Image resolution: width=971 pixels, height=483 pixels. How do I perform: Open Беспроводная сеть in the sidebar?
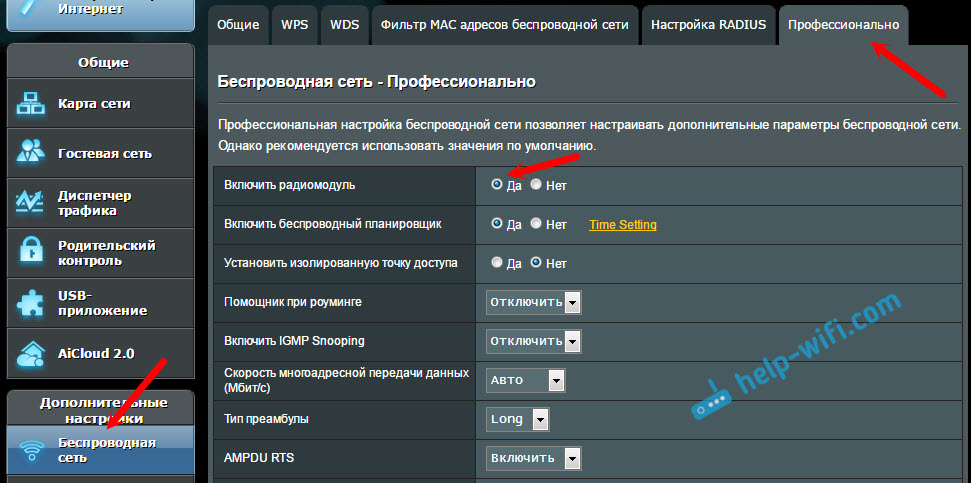tap(100, 450)
